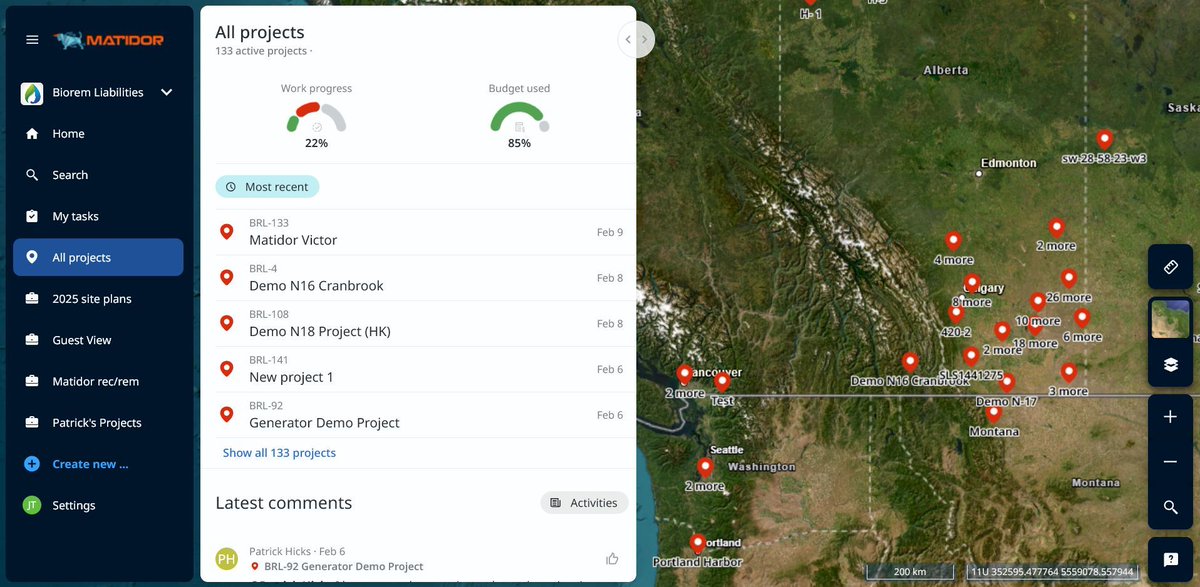Viewport: 1200px width, 587px height.
Task: Click the pin icon beside New project 1
Action: pyautogui.click(x=227, y=369)
